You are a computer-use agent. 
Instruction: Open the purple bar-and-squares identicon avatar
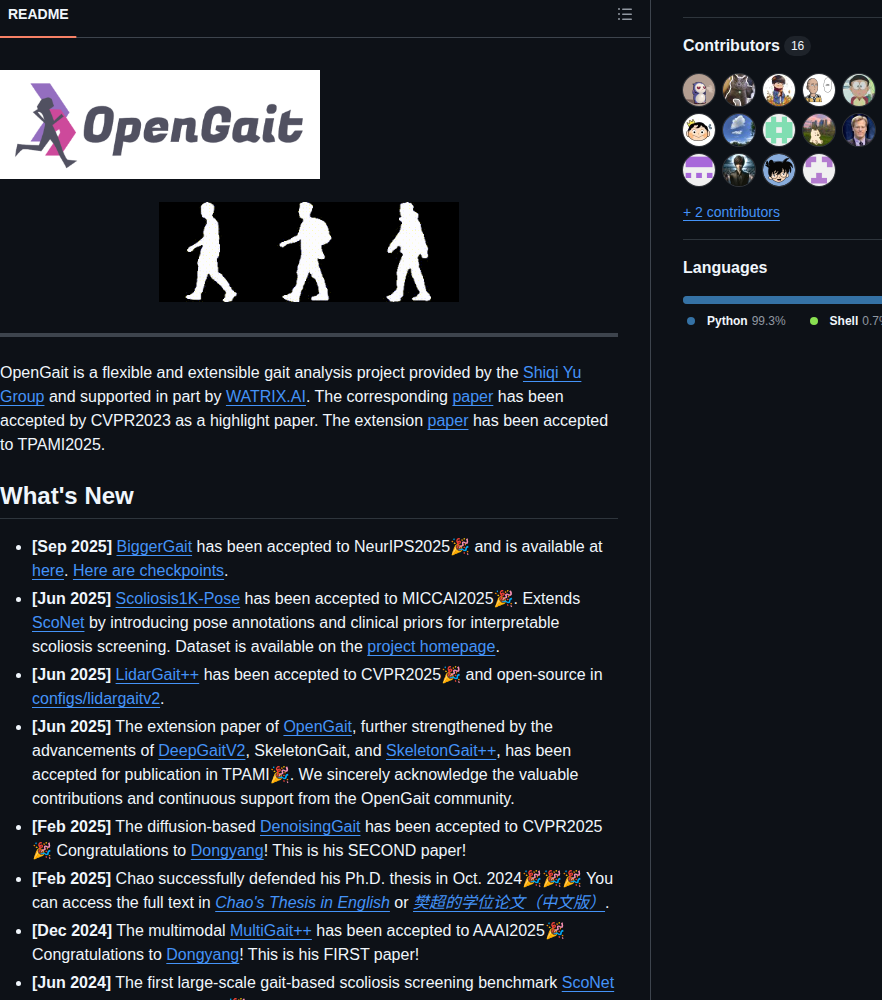699,170
